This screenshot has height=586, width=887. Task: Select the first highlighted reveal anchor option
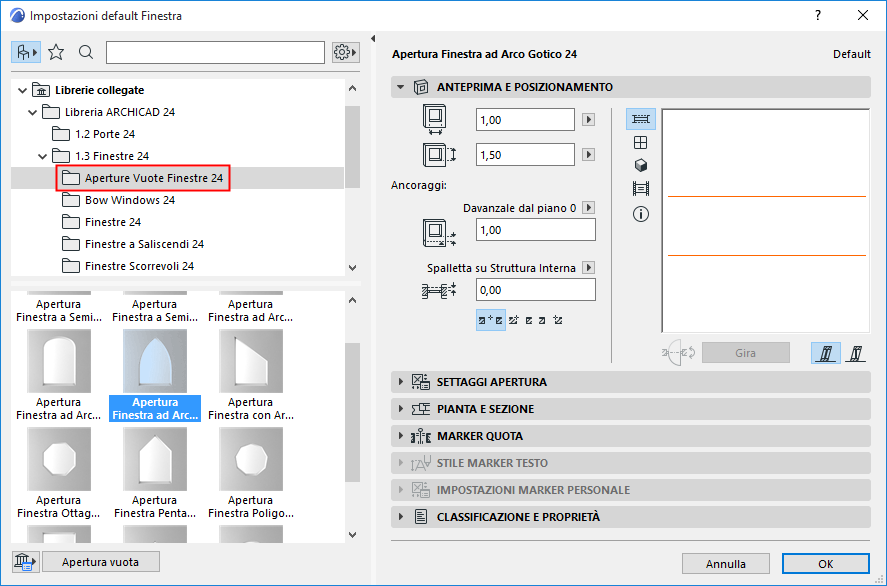pos(490,320)
